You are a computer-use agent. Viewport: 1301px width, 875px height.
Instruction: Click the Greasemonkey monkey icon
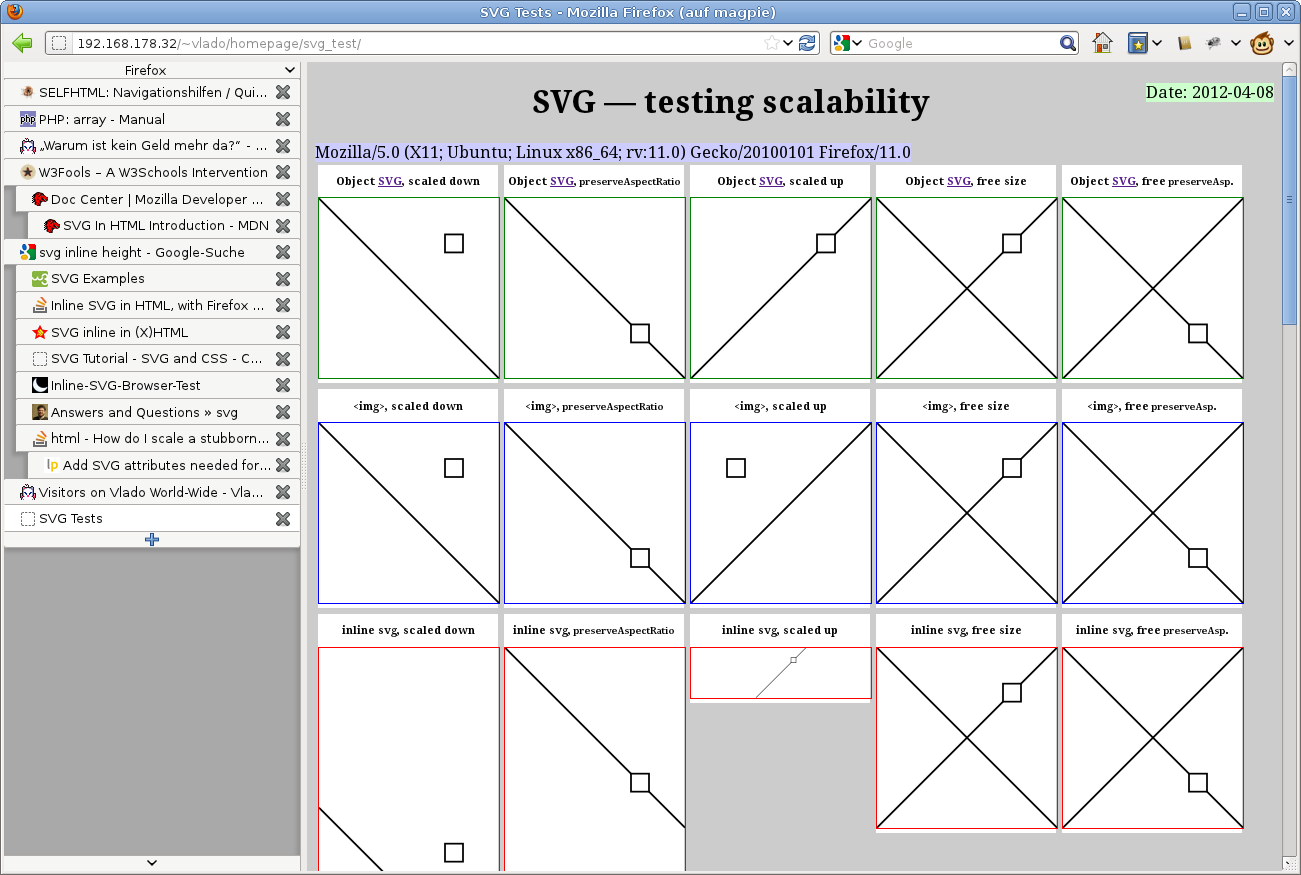(x=1262, y=43)
